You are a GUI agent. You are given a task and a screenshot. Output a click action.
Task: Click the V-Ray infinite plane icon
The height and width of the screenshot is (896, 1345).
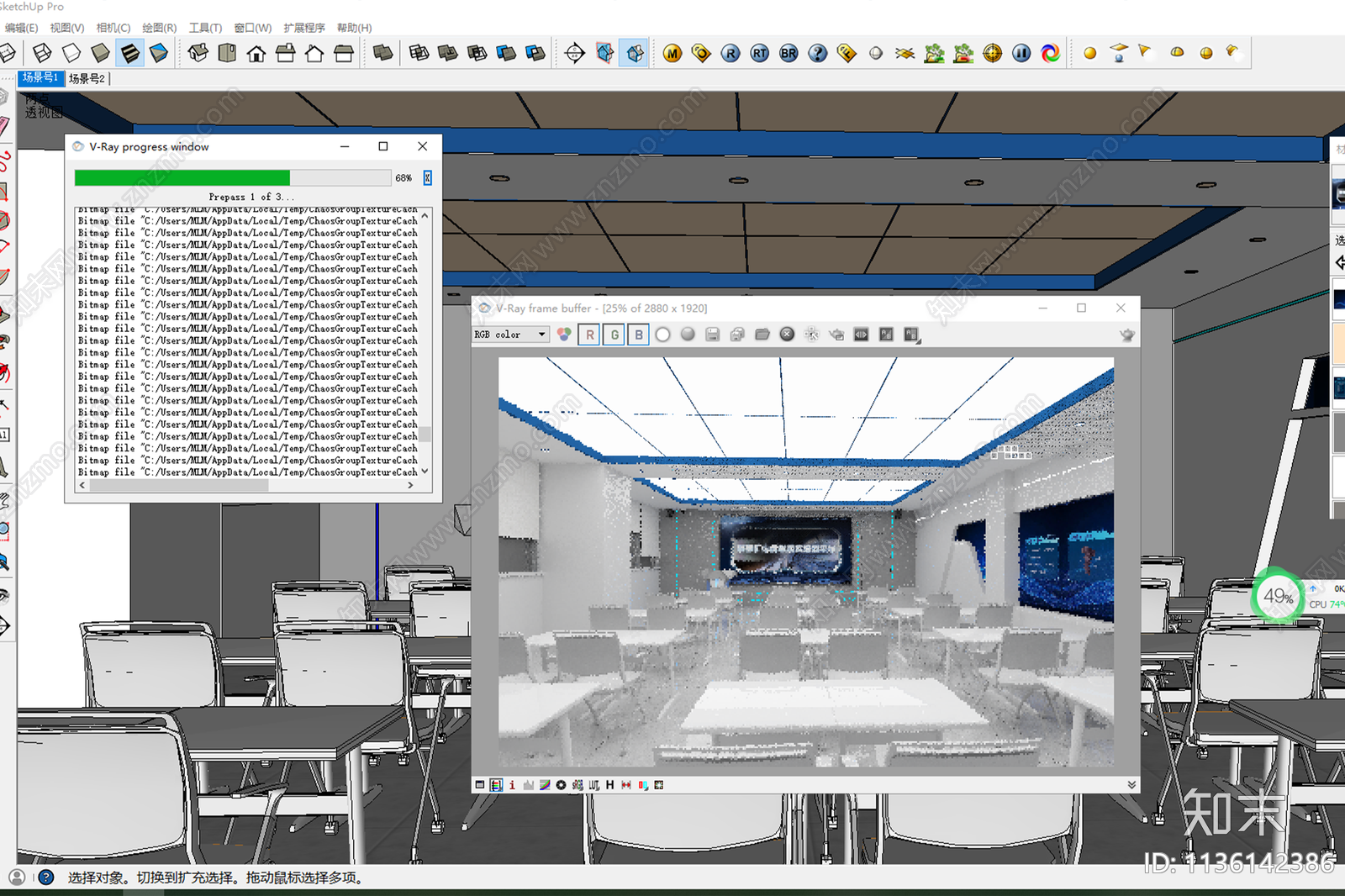pyautogui.click(x=905, y=53)
